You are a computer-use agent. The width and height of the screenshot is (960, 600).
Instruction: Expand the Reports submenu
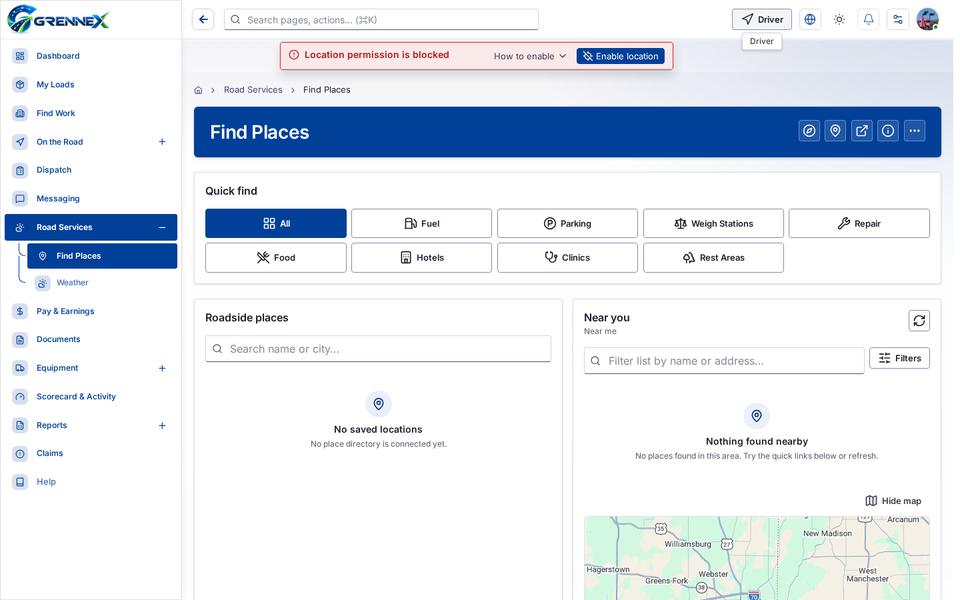tap(162, 426)
